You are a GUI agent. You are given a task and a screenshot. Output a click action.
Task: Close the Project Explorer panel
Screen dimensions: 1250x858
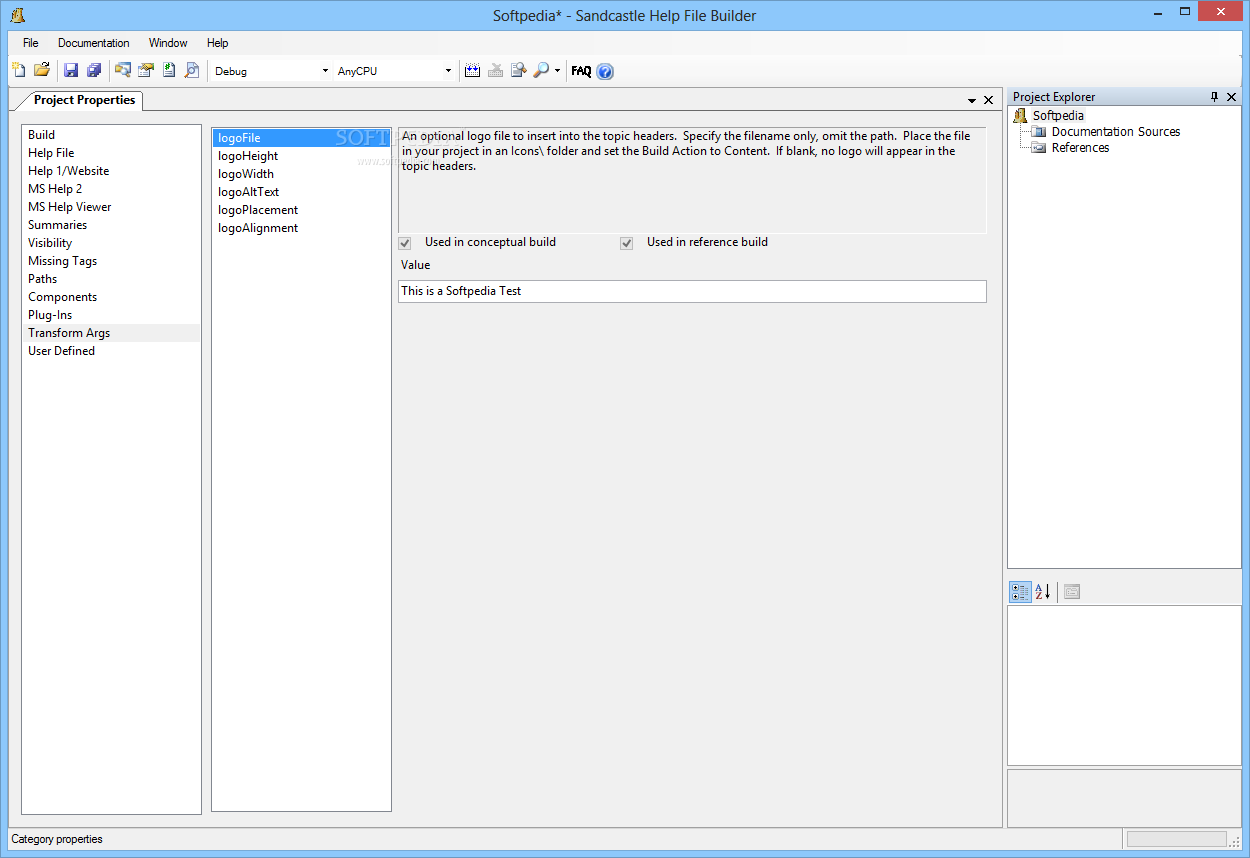pos(1232,97)
